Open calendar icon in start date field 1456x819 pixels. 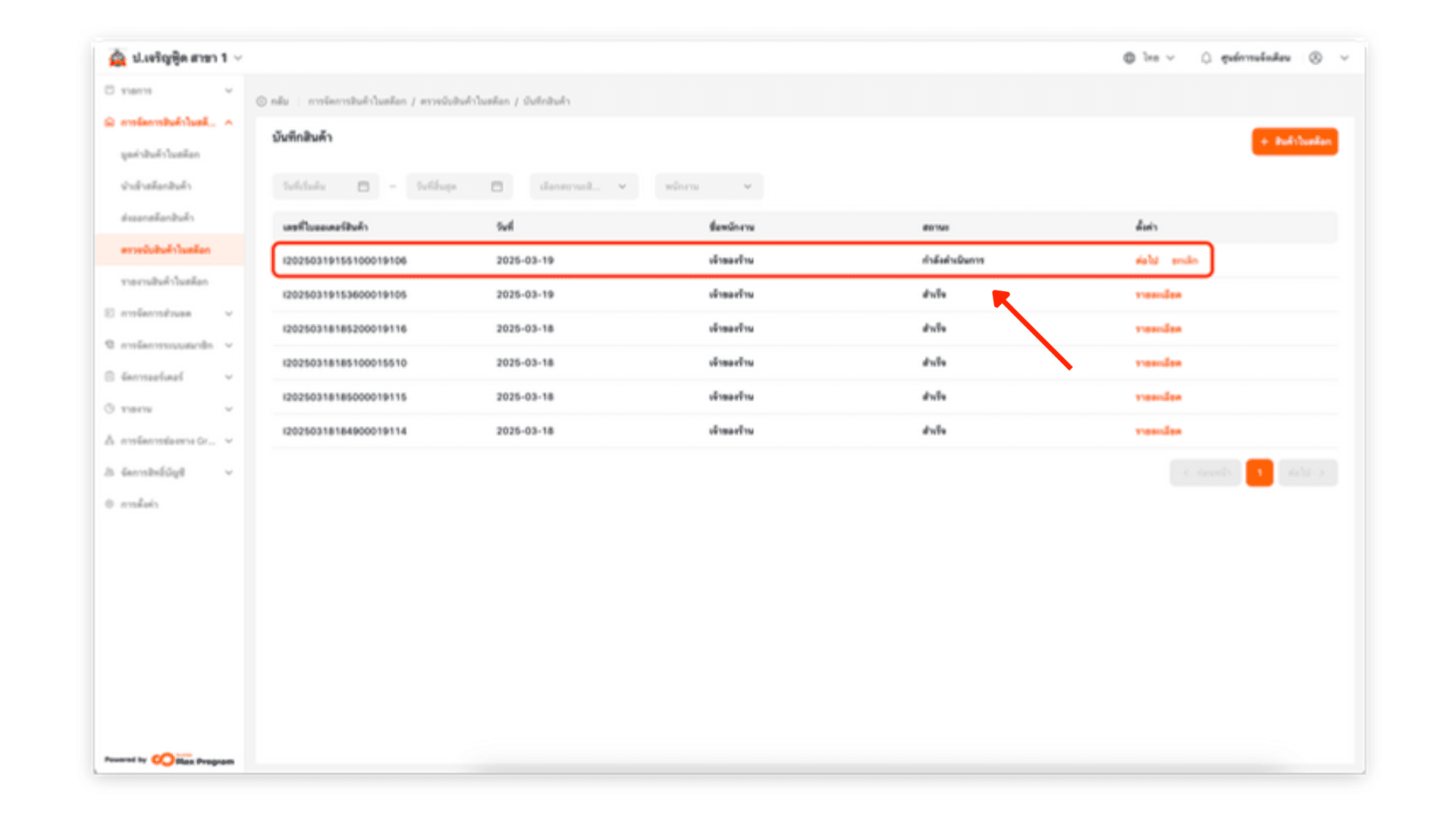[x=363, y=187]
